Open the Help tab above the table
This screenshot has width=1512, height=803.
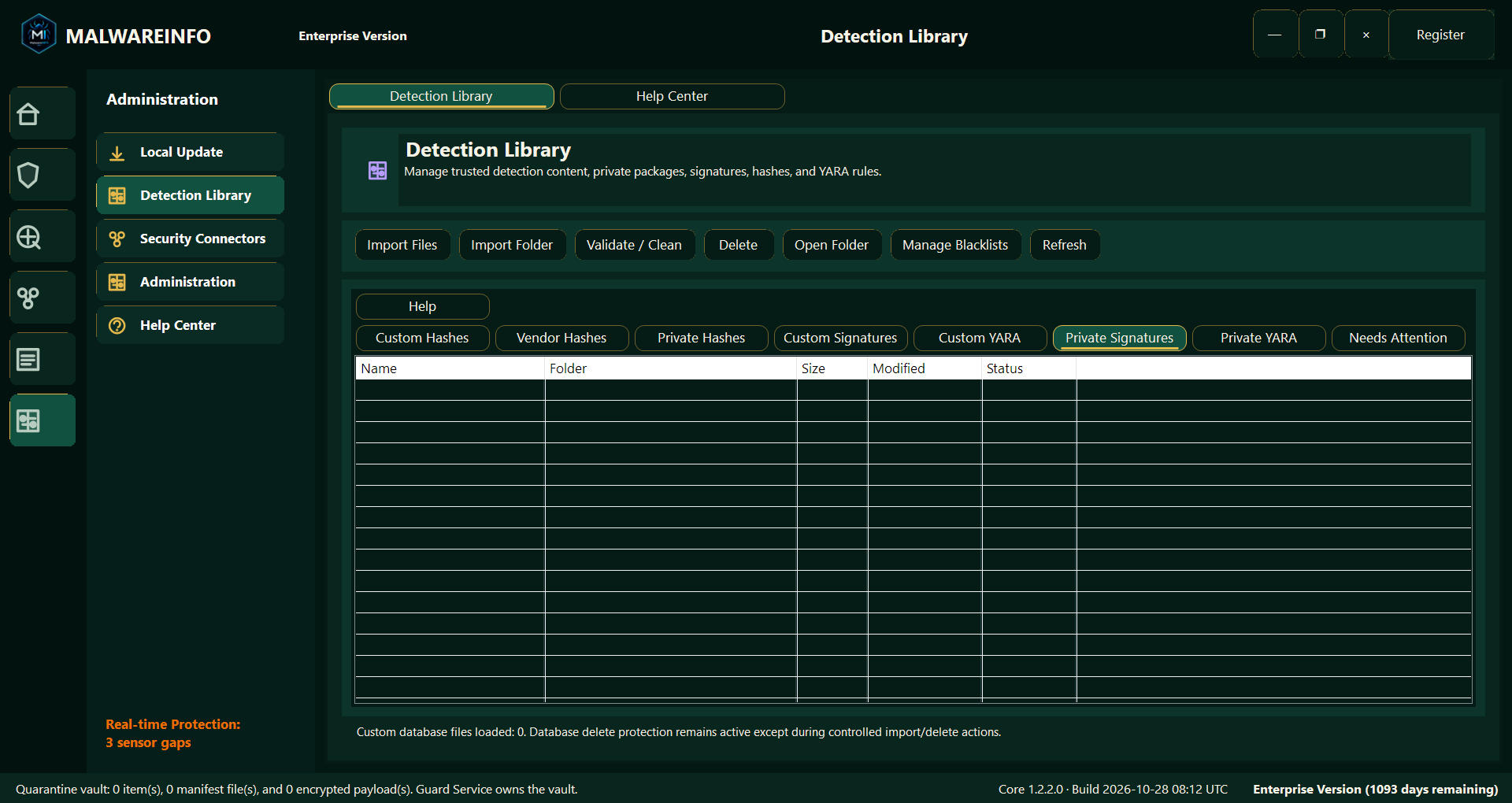pos(423,306)
